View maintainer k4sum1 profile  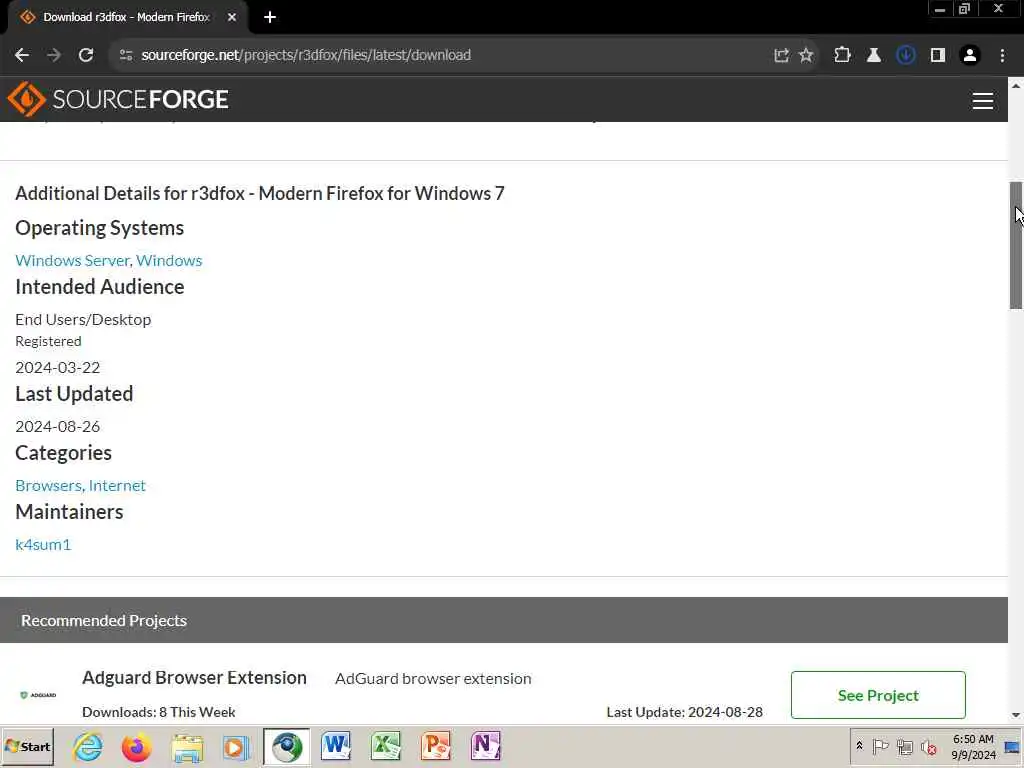(x=43, y=545)
